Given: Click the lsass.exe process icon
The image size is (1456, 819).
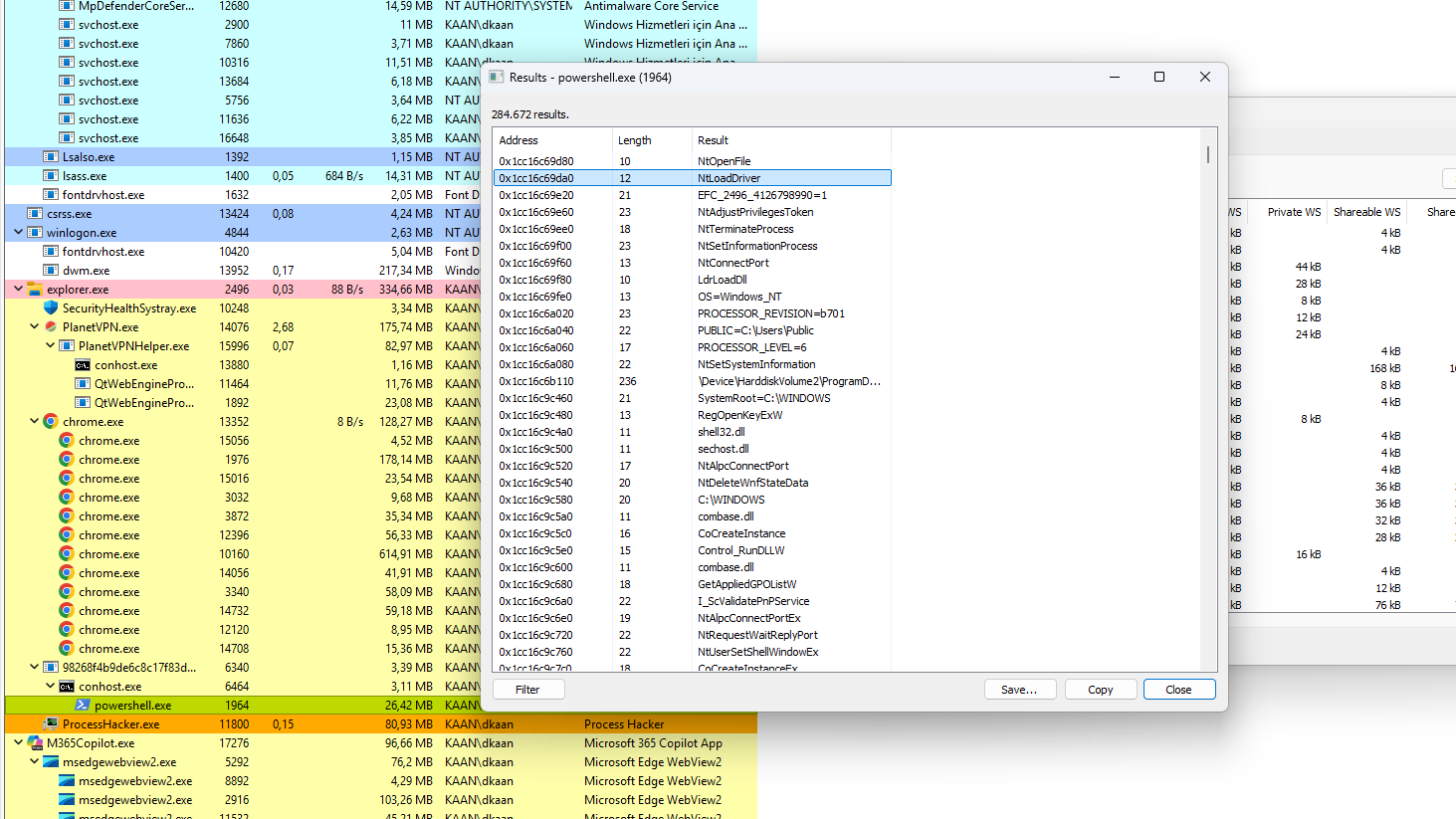Looking at the screenshot, I should (51, 176).
